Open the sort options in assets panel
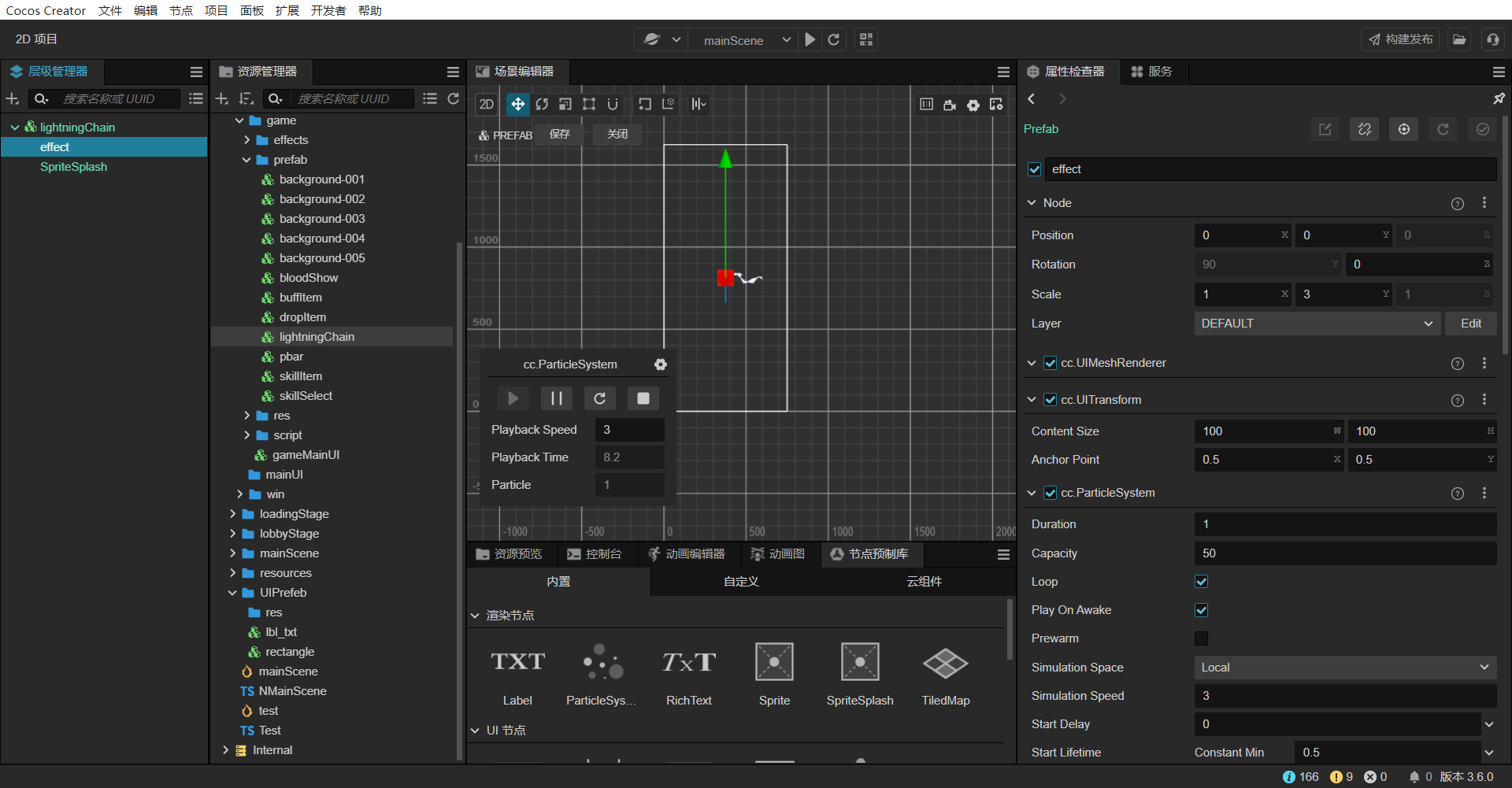Screen dimensions: 1512x788 [x=246, y=98]
